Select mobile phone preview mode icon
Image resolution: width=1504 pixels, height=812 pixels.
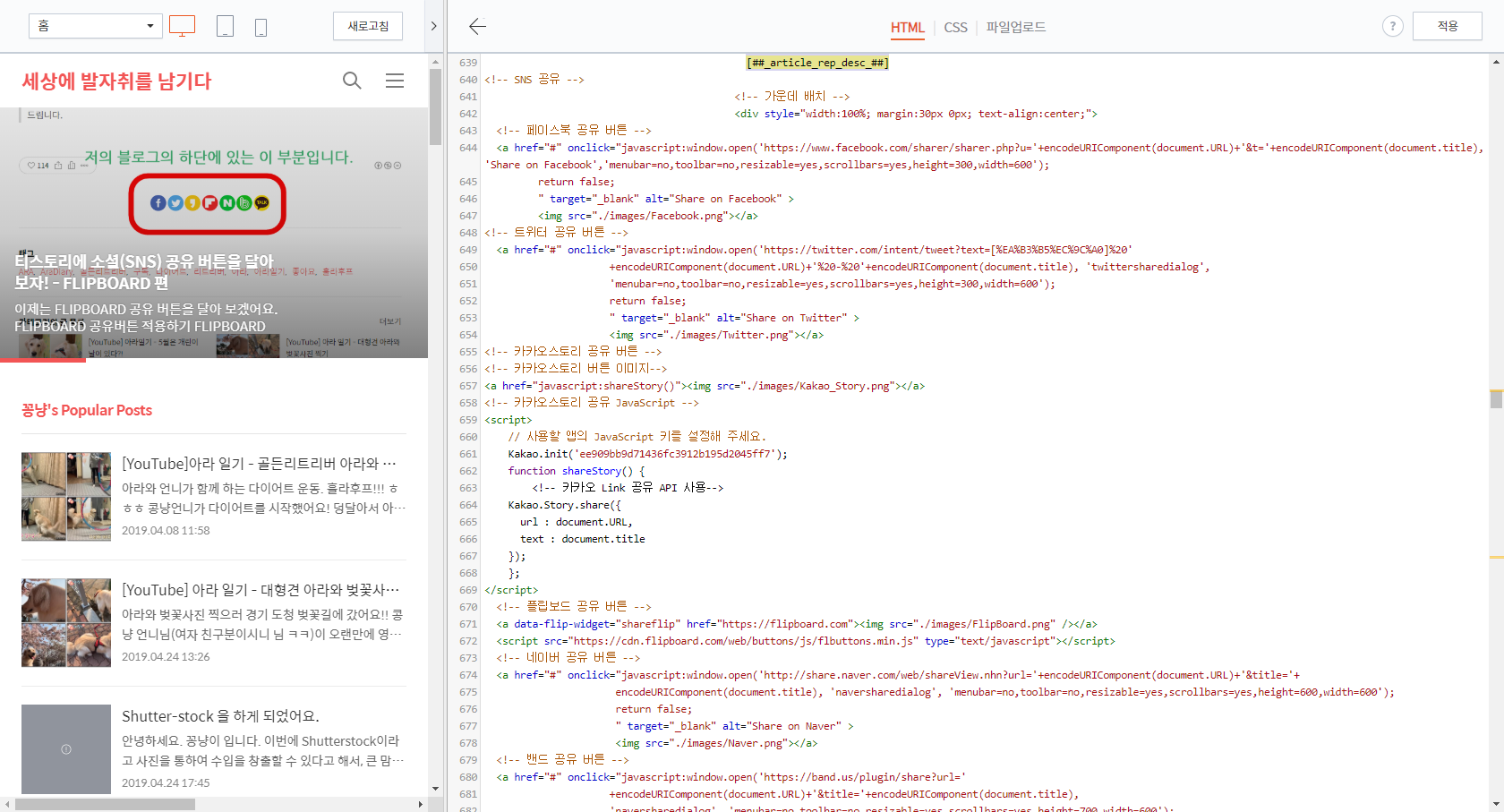coord(261,27)
